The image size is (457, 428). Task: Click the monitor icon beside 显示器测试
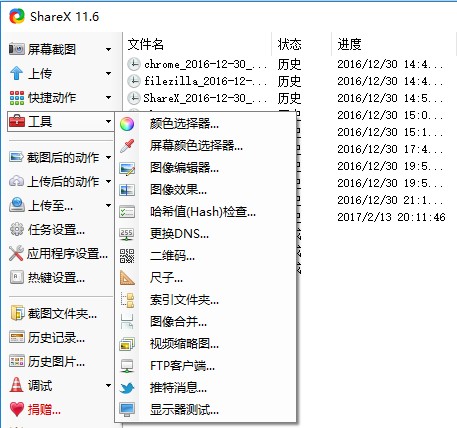[x=127, y=410]
